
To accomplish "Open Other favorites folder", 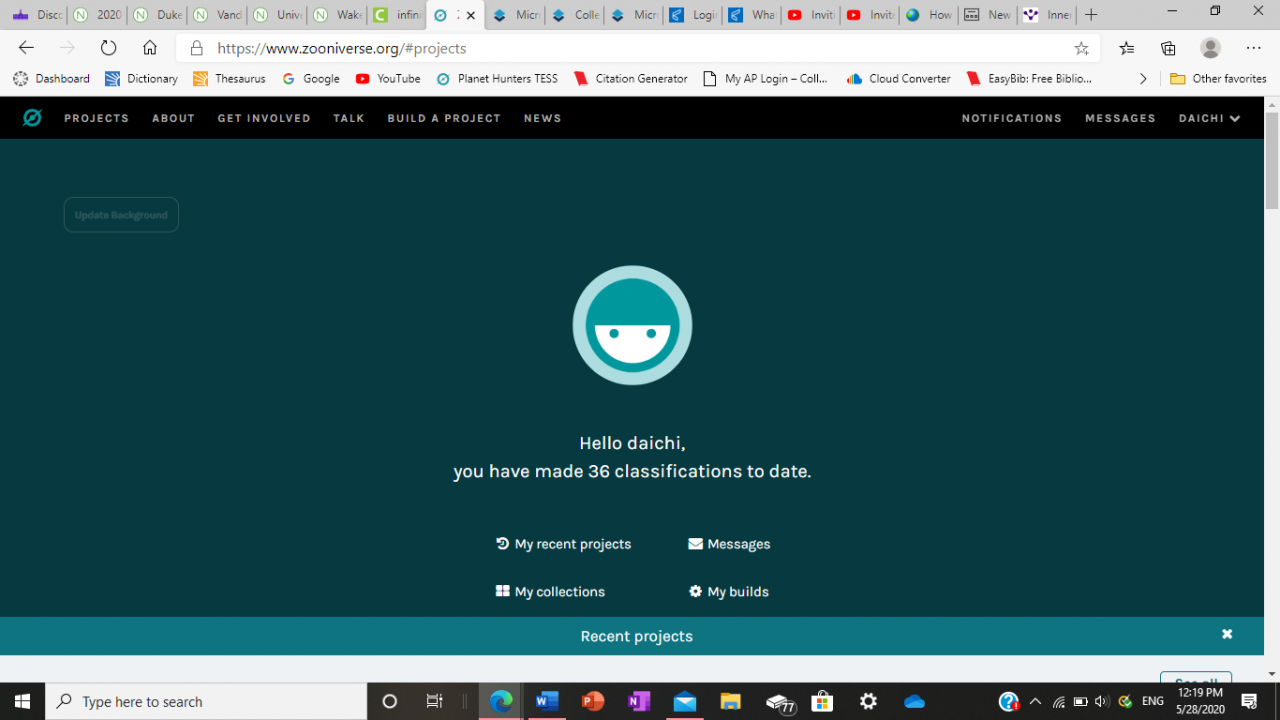I will point(1218,78).
